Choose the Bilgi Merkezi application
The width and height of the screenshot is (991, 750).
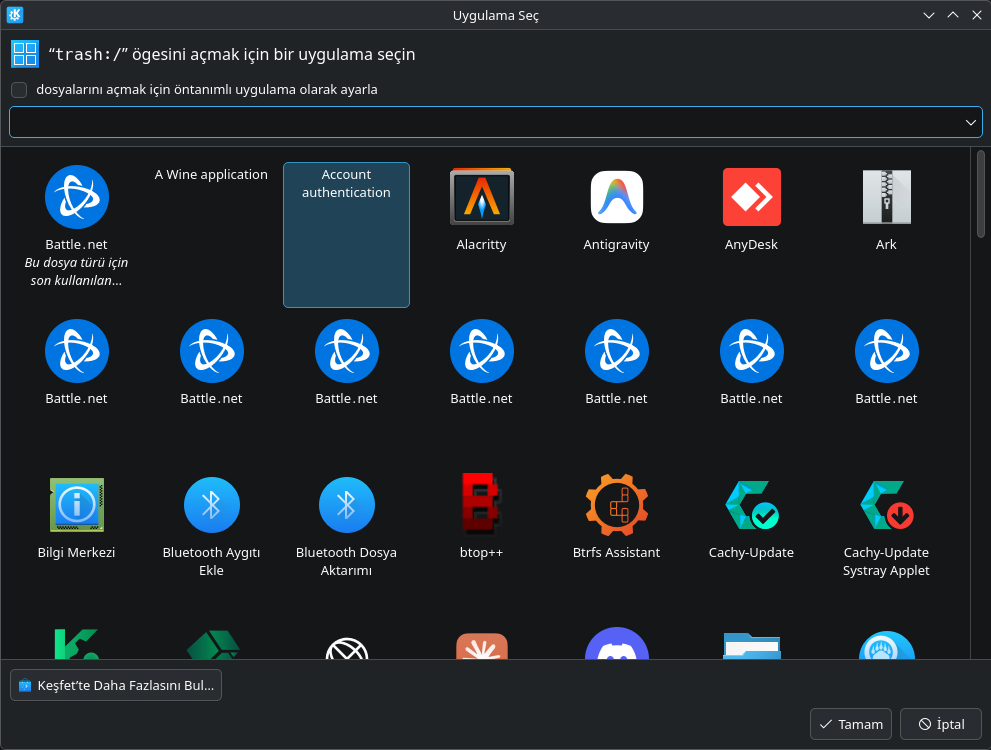pos(76,517)
